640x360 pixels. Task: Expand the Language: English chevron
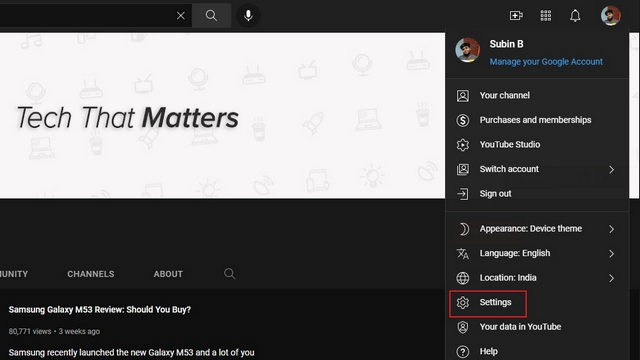click(611, 253)
